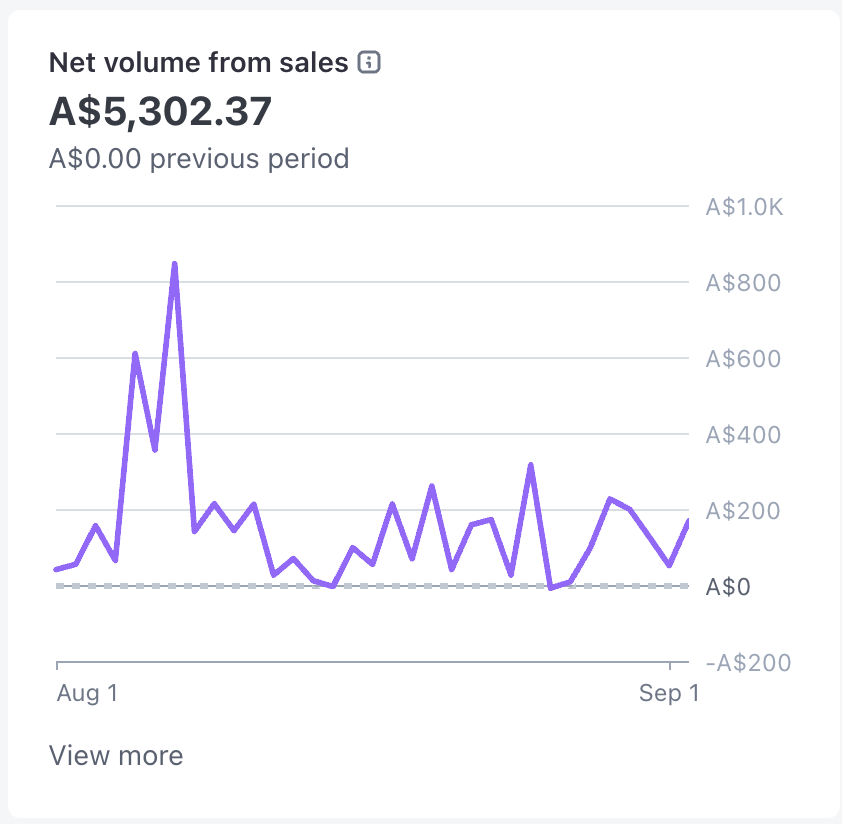Screen dimensions: 842x824
Task: Click the Net volume from sales heading
Action: point(199,62)
